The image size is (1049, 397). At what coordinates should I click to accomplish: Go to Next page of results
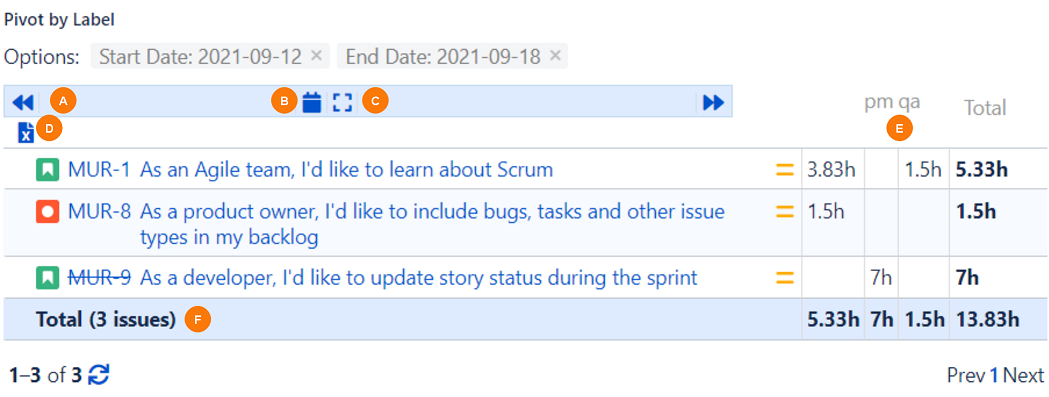point(1024,376)
